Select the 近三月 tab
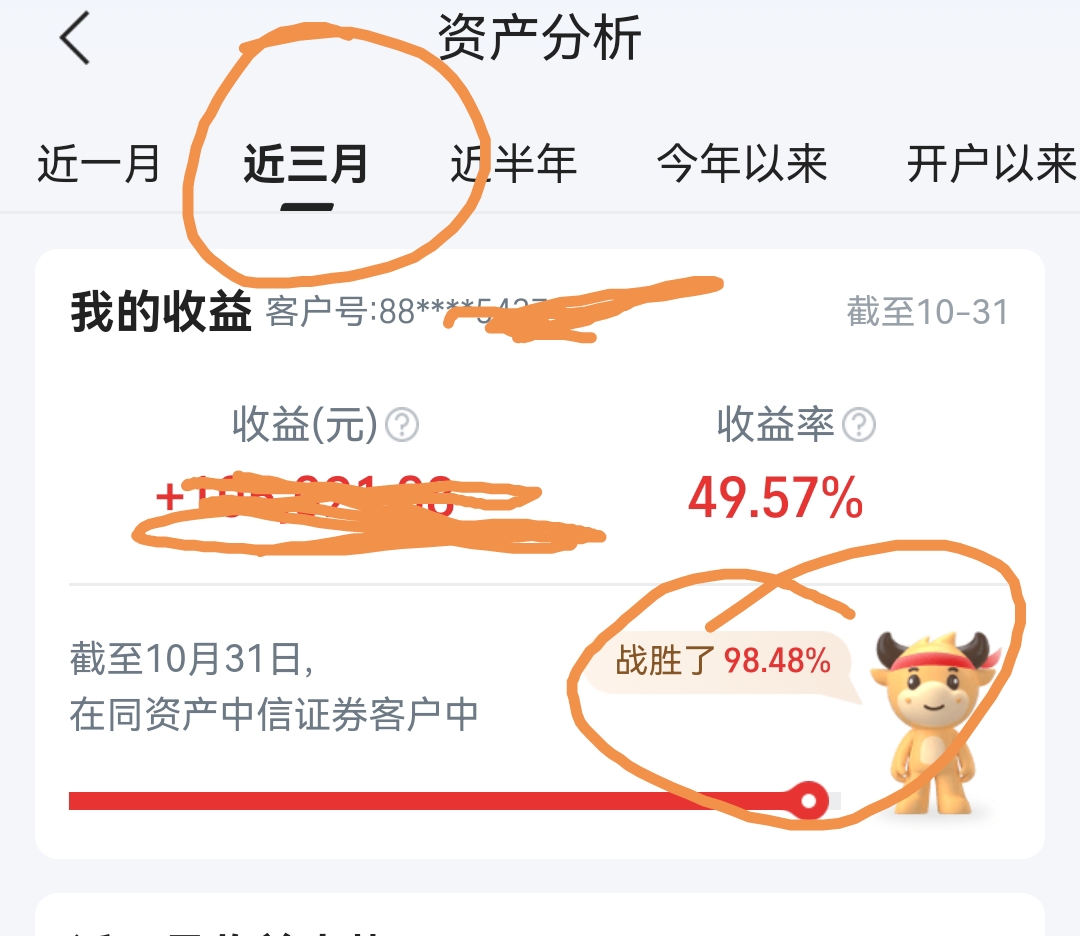 306,164
